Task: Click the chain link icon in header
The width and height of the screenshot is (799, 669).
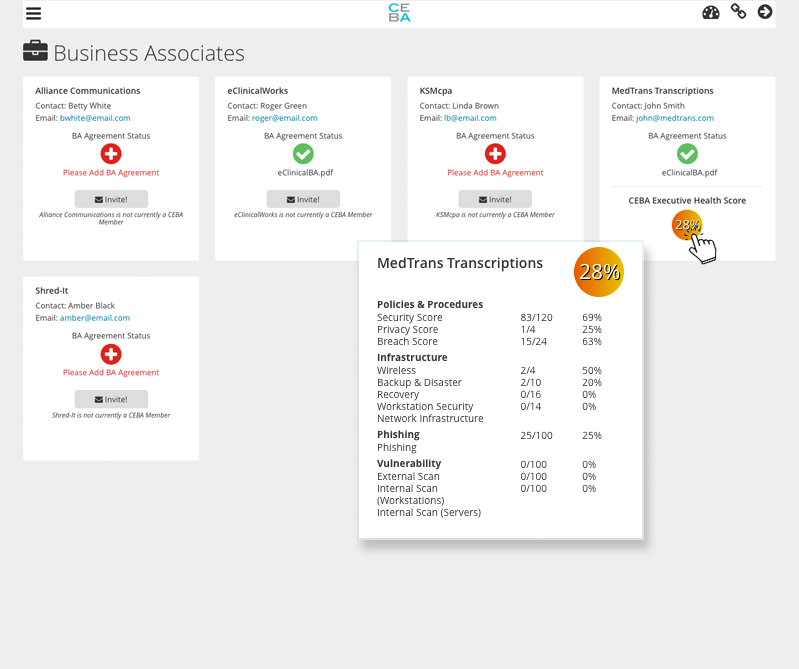Action: click(738, 11)
